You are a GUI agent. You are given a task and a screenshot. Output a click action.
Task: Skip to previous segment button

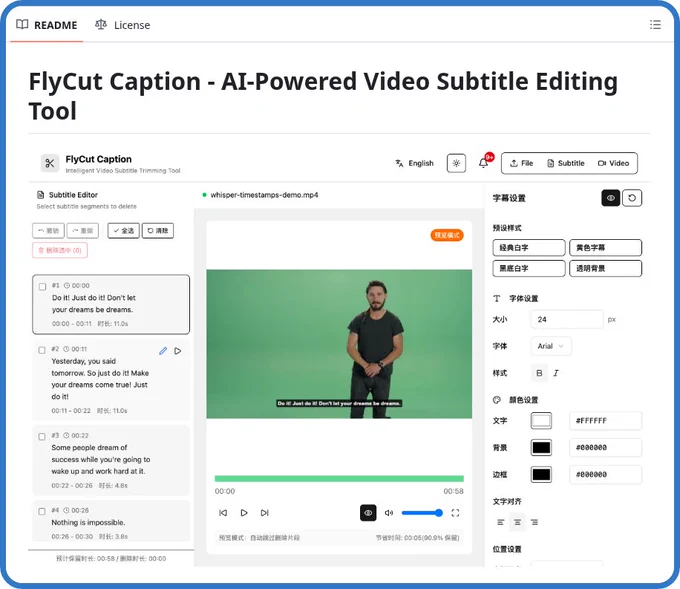pyautogui.click(x=223, y=513)
